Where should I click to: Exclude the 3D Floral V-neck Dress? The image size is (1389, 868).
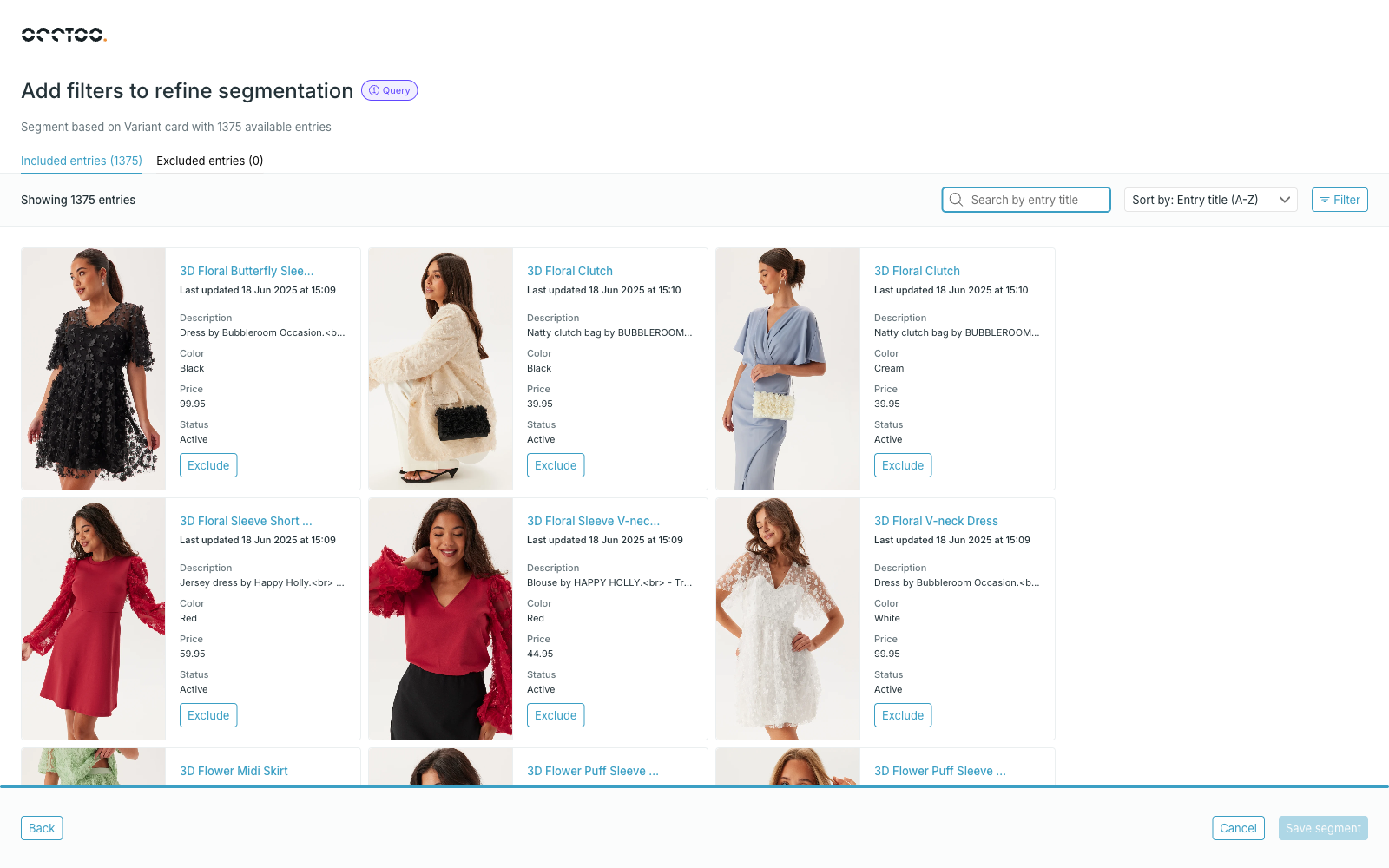coord(903,715)
